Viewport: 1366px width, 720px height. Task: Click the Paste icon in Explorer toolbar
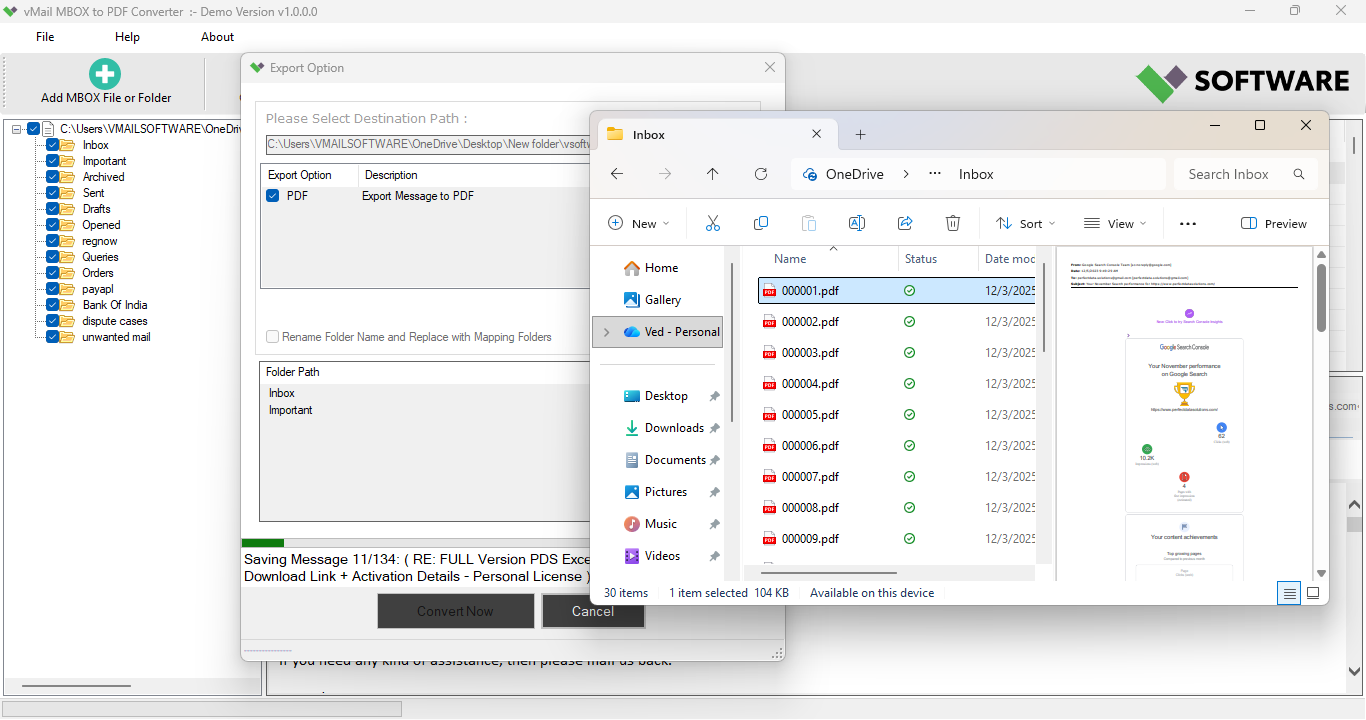pyautogui.click(x=808, y=222)
